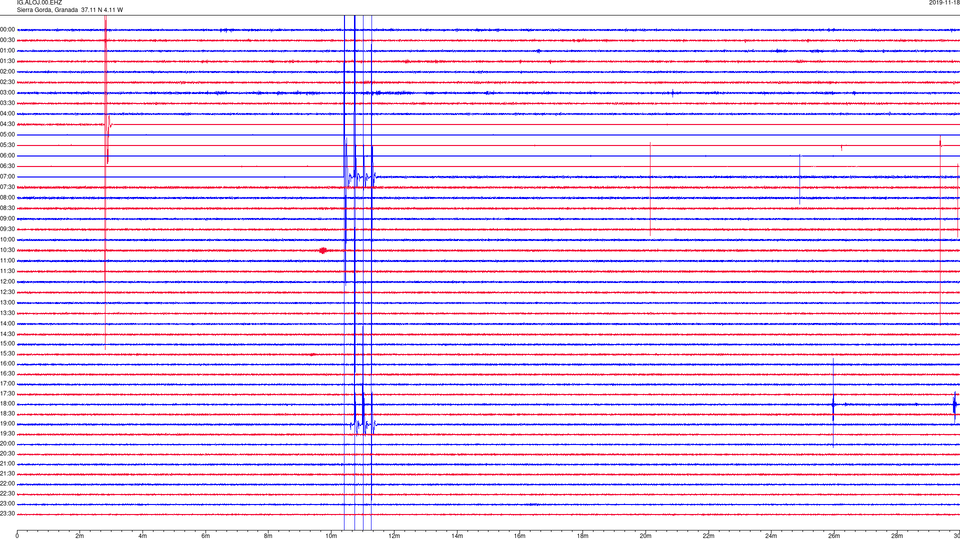960x540 pixels.
Task: Select the 19:30 time row label
Action: tap(7, 433)
